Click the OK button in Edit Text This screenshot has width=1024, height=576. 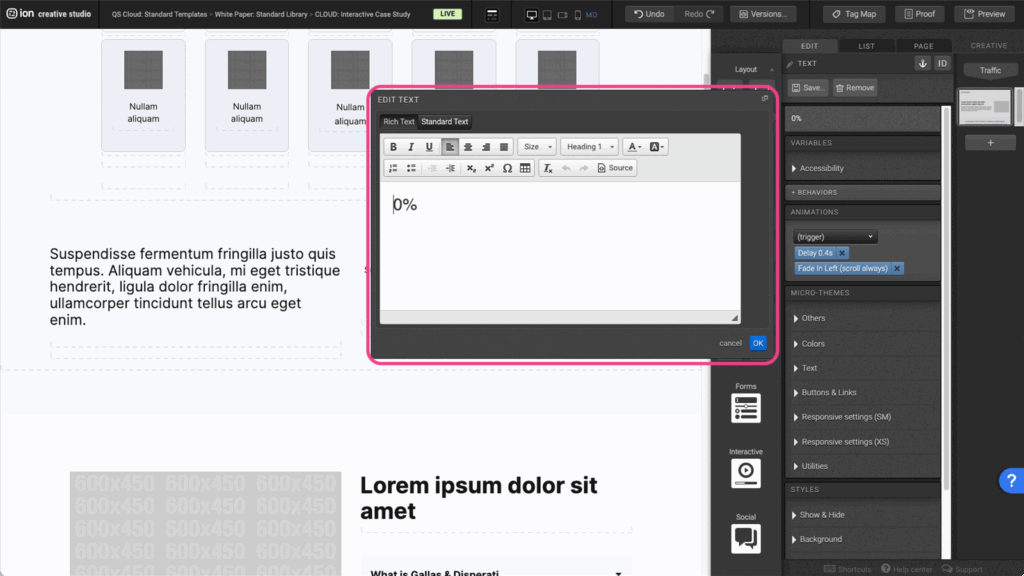758,343
